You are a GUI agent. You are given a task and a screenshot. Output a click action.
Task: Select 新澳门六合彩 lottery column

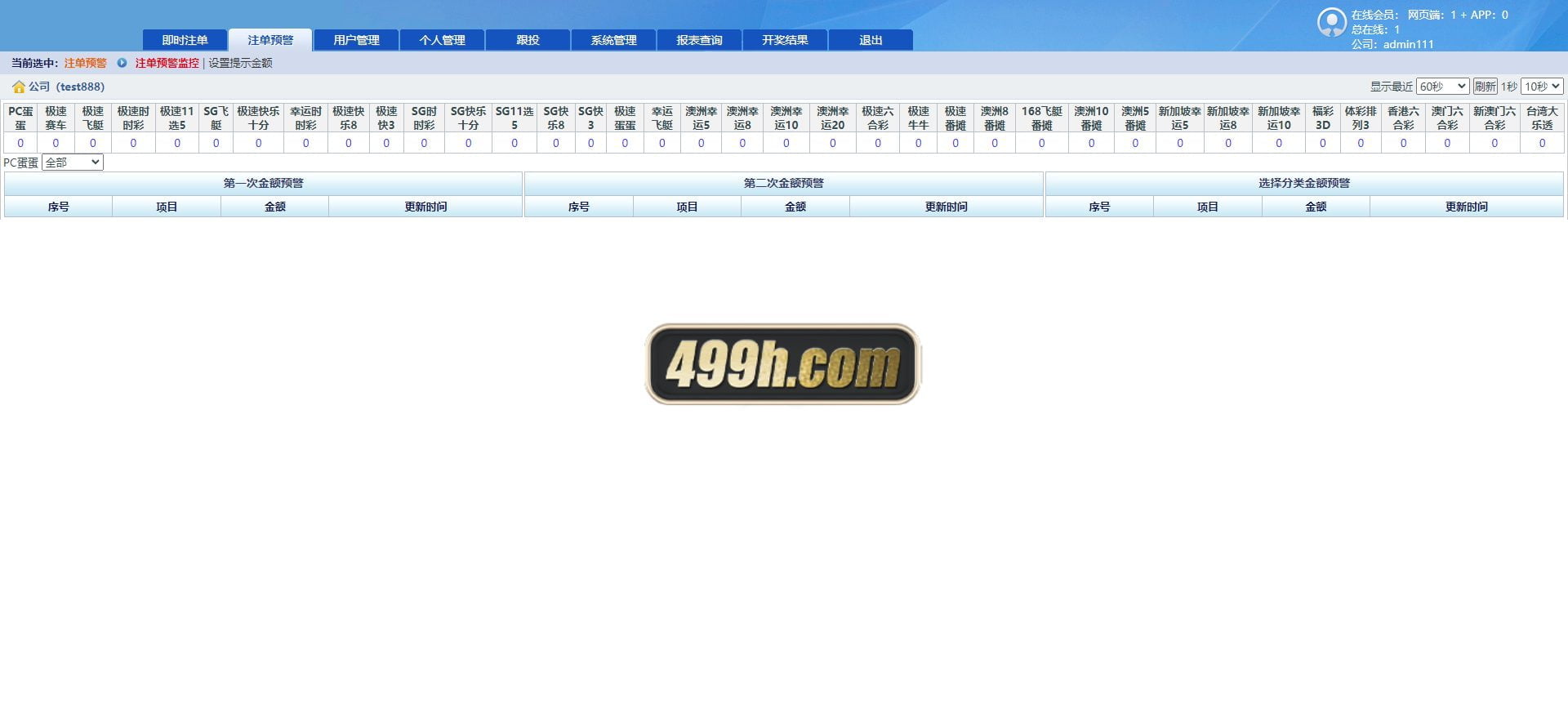point(1494,118)
